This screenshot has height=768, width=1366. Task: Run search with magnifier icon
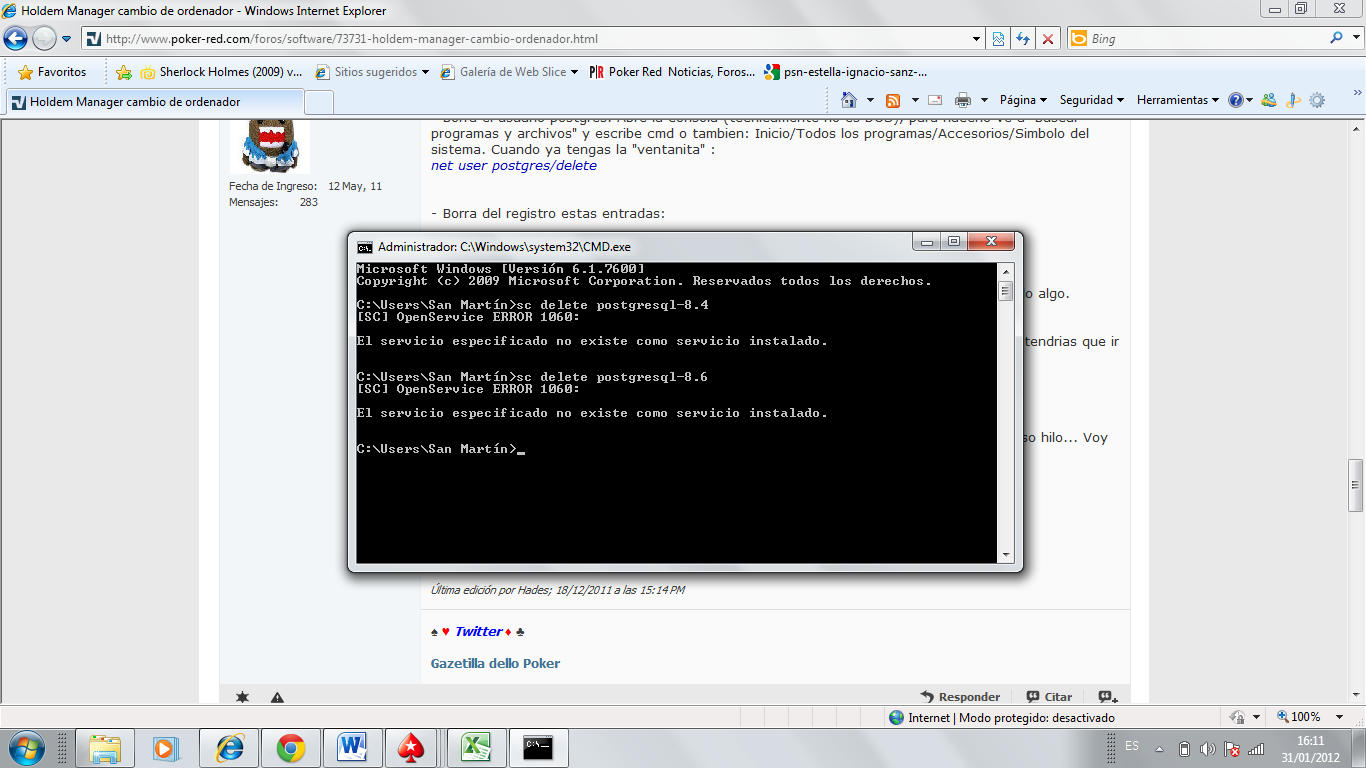1337,38
